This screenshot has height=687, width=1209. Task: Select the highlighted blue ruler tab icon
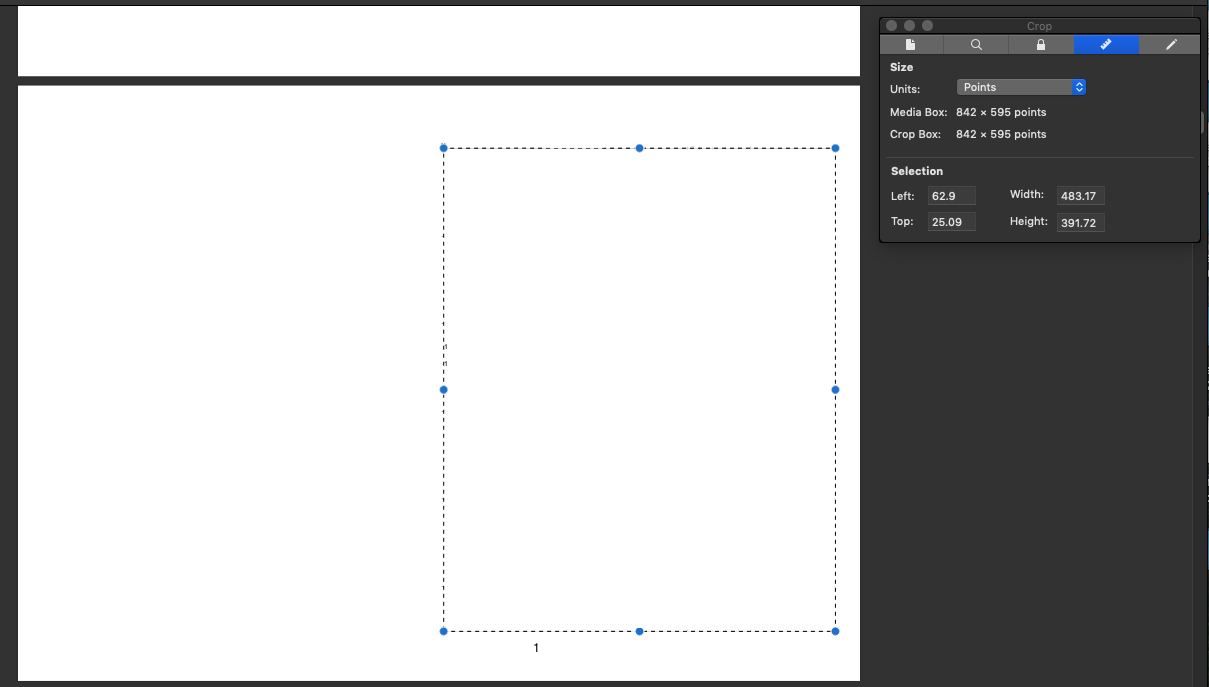(x=1105, y=44)
